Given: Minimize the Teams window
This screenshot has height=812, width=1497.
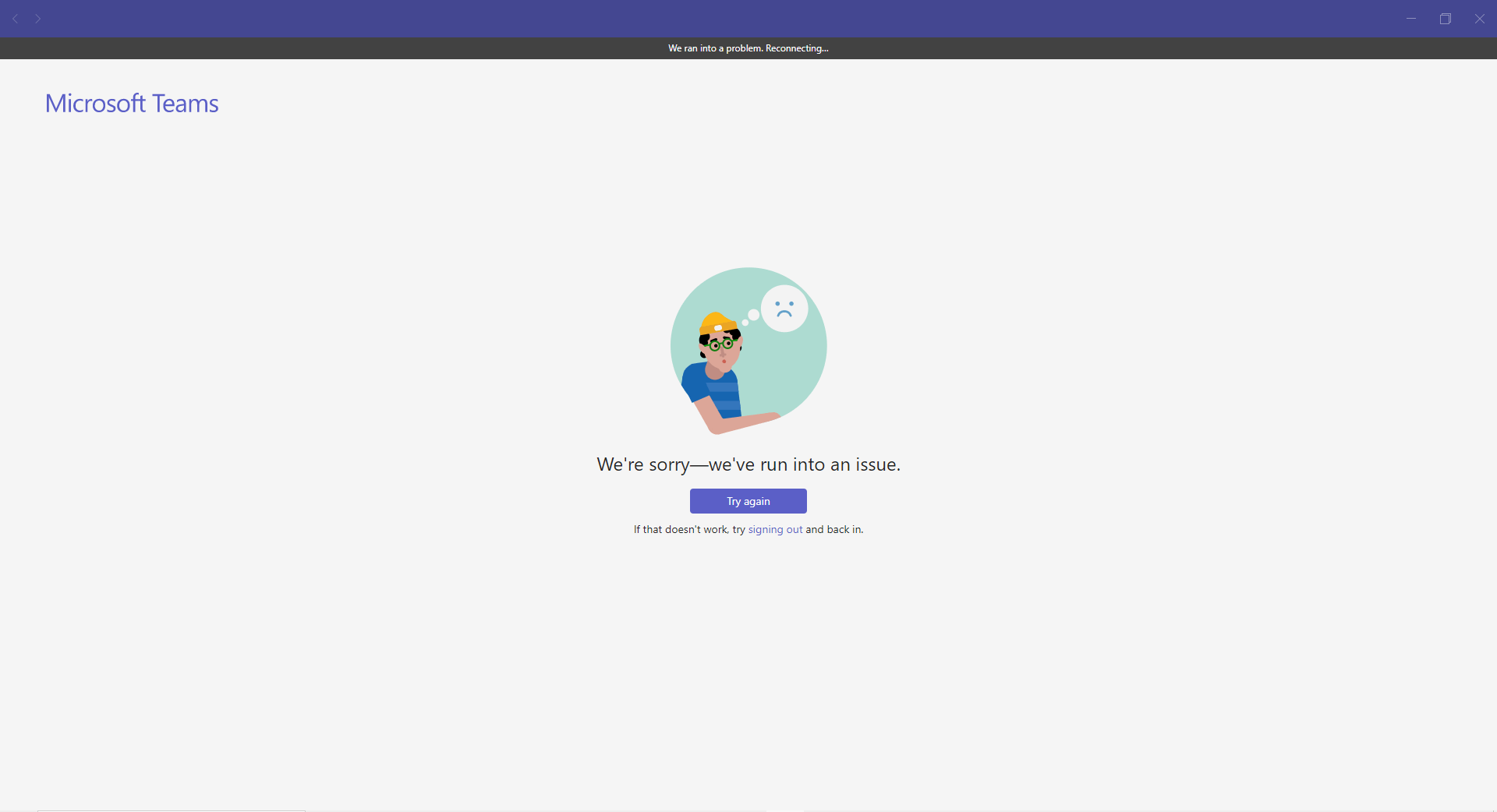Looking at the screenshot, I should [1411, 19].
